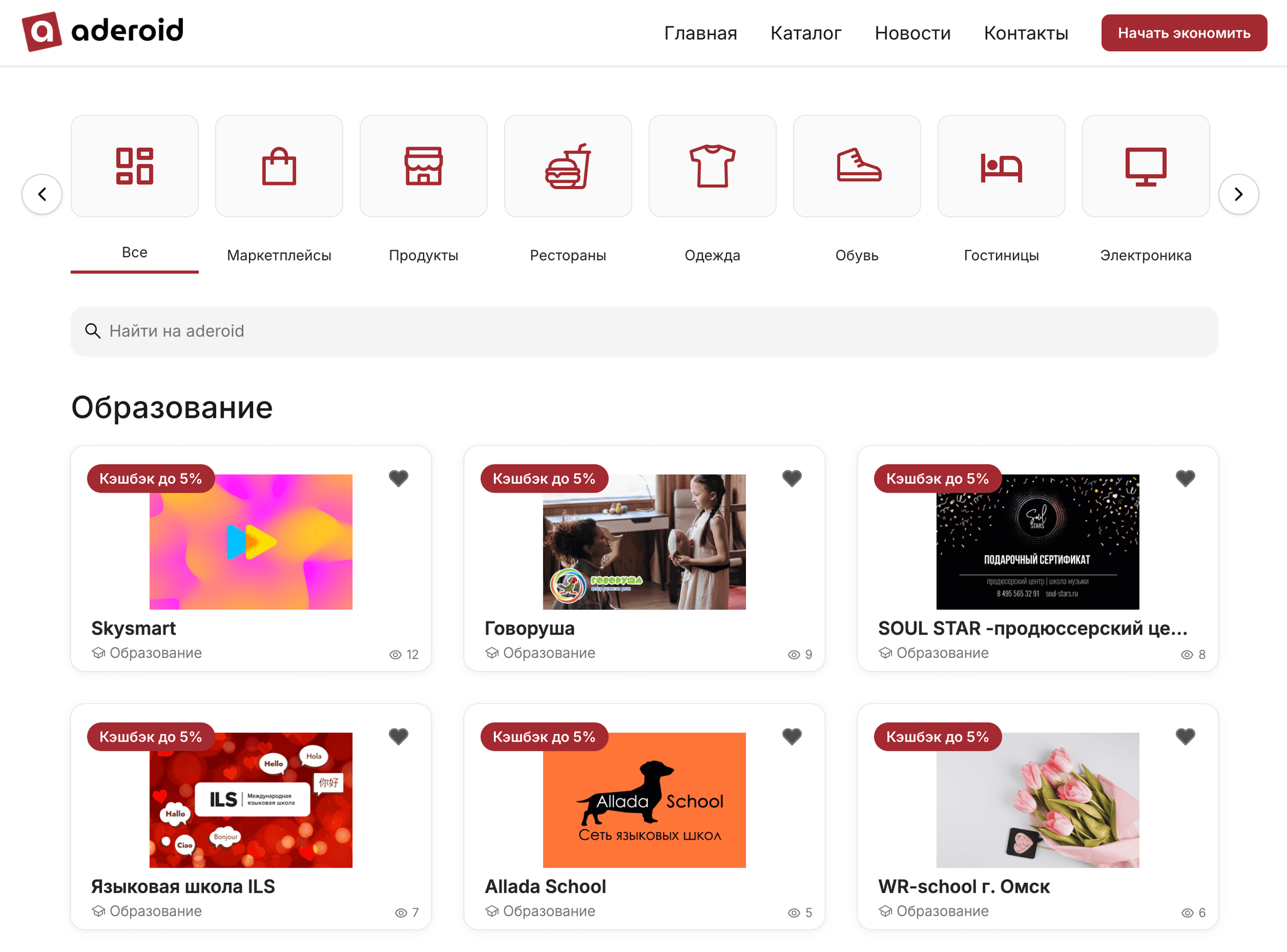This screenshot has width=1287, height=952.
Task: Select the Рестораны burger icon
Action: (568, 166)
